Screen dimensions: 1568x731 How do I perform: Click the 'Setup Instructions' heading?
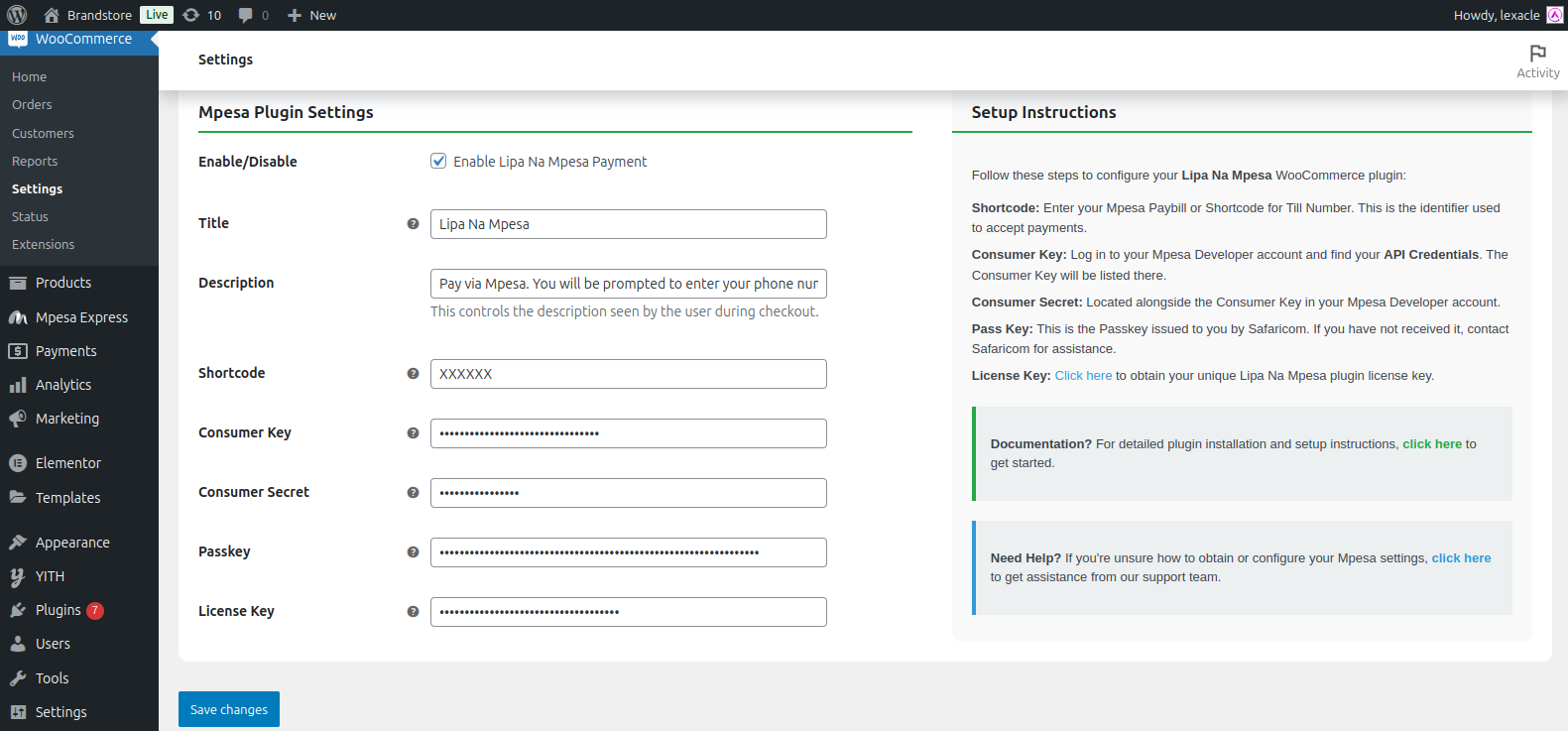click(1043, 112)
